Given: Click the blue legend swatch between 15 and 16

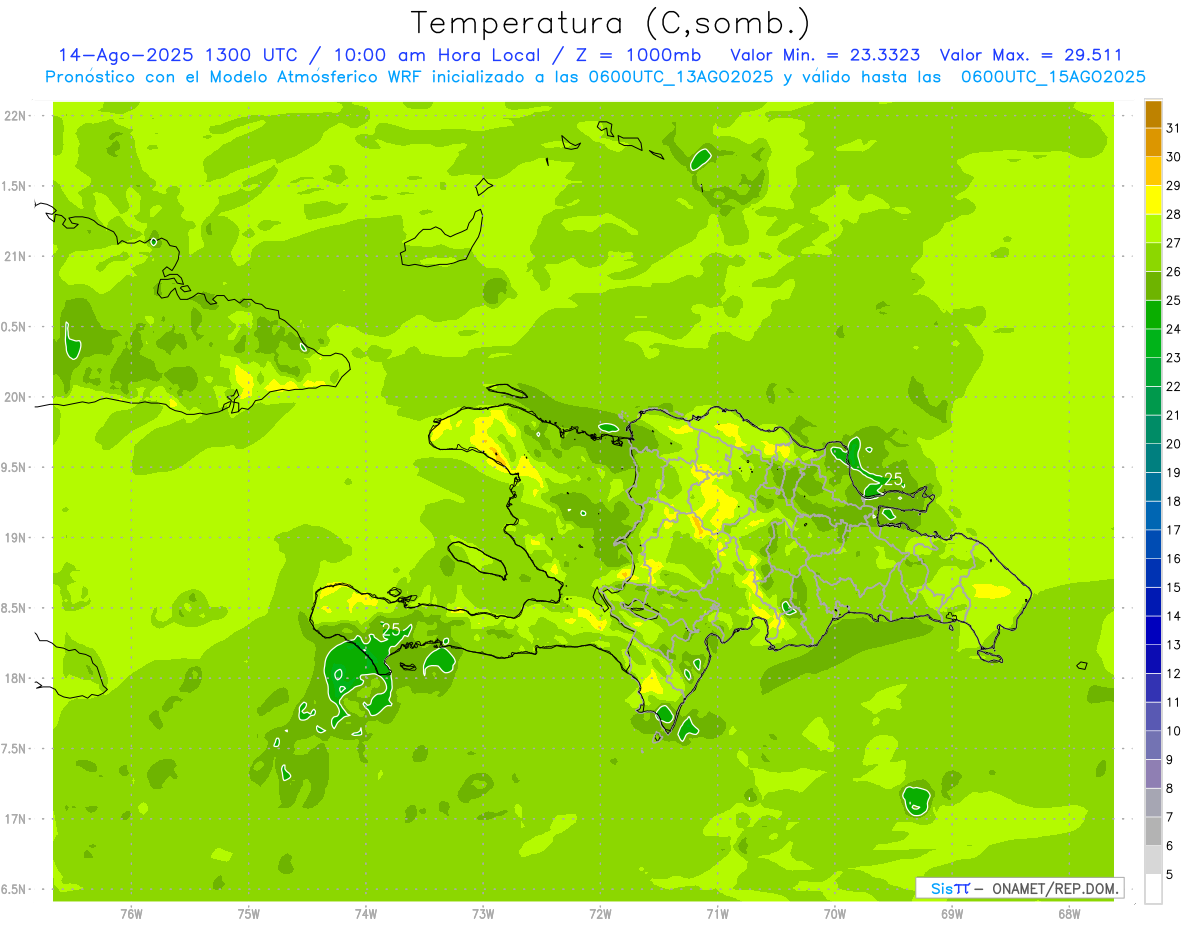Looking at the screenshot, I should pyautogui.click(x=1153, y=573).
